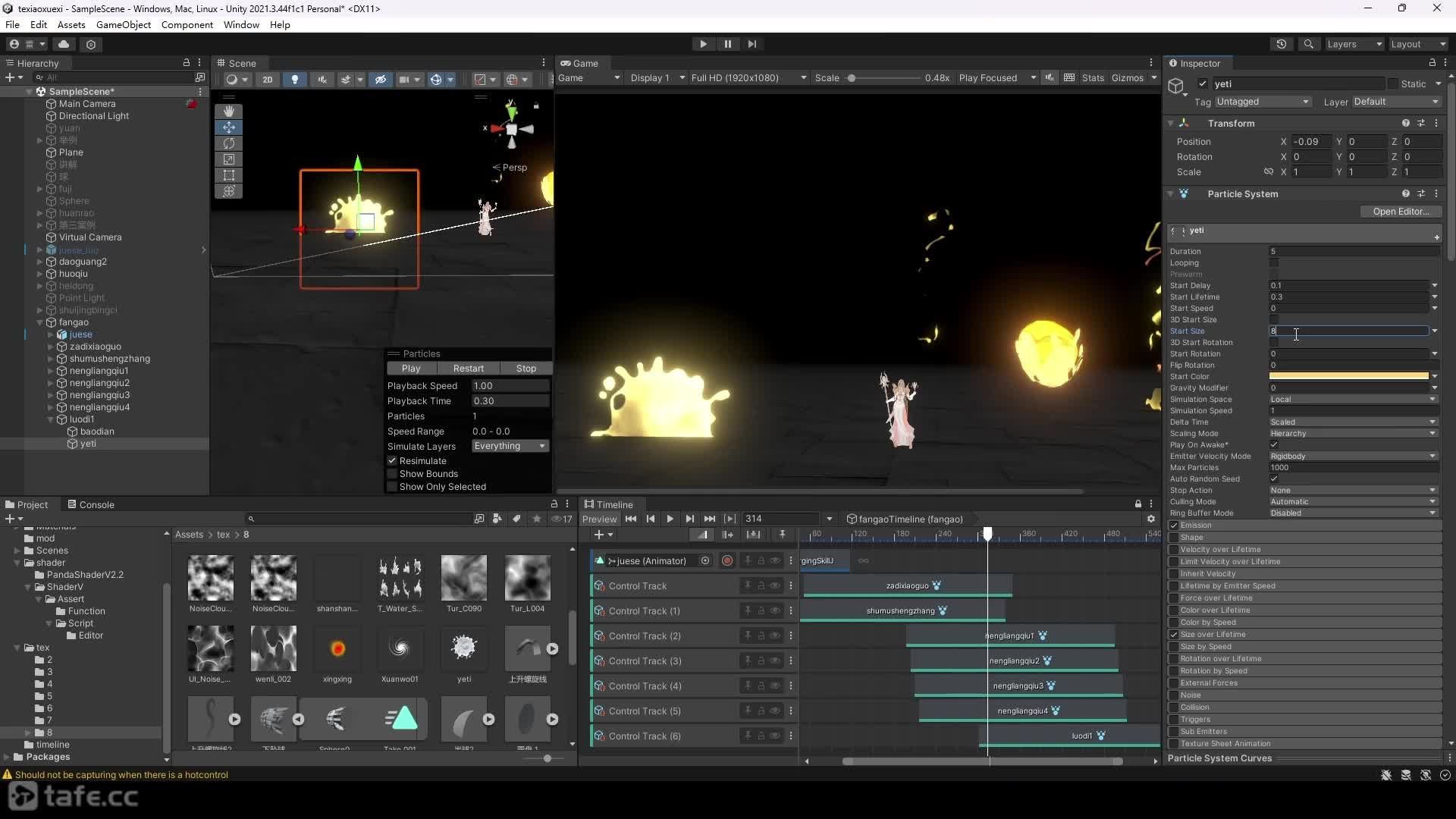Viewport: 1456px width, 819px height.
Task: Toggle the Timeline record button on juese track
Action: coord(727,561)
